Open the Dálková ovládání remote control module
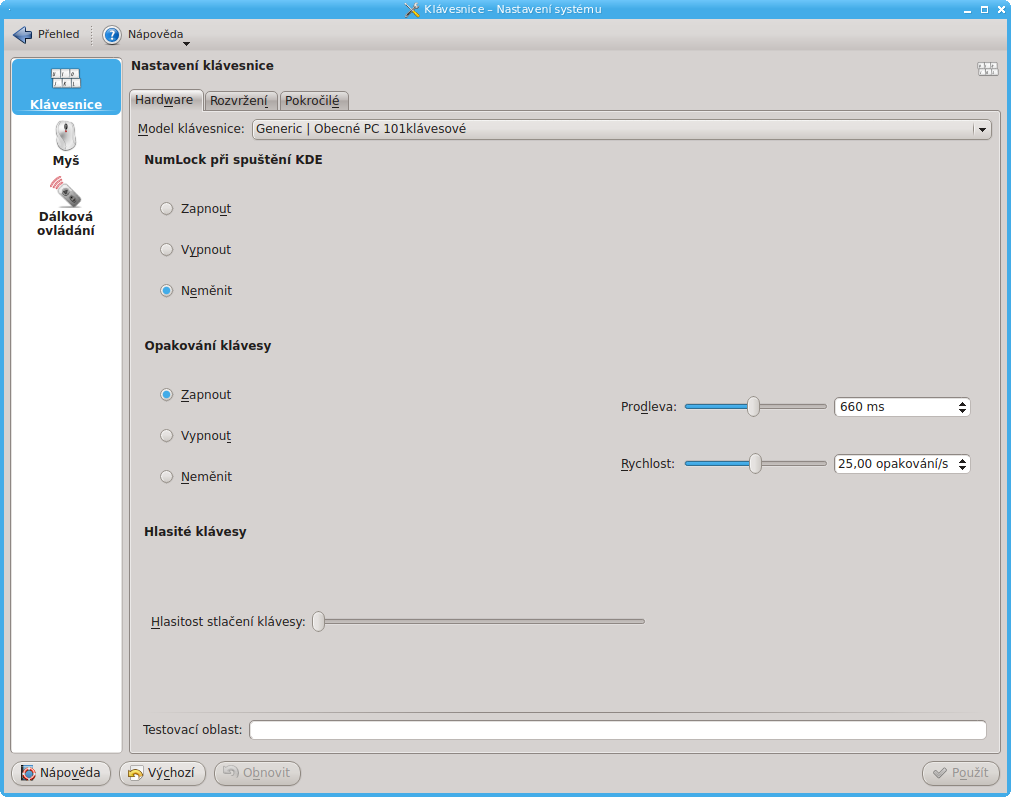 click(x=66, y=206)
